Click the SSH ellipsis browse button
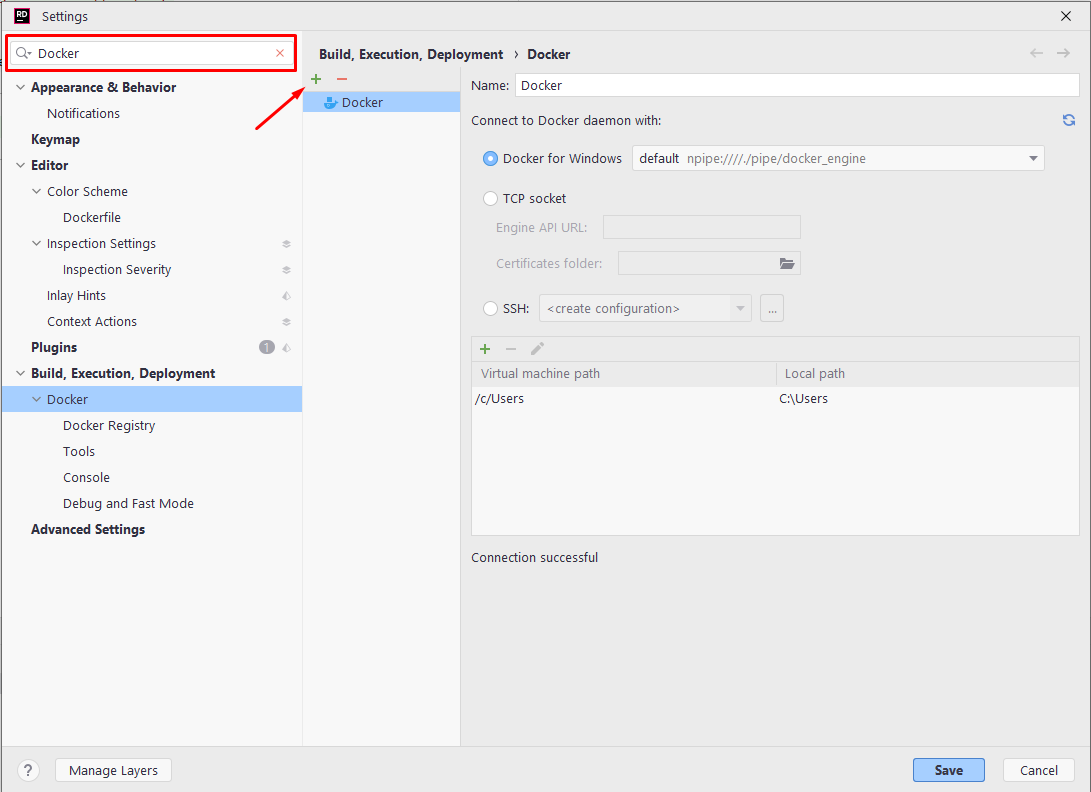The image size is (1091, 792). coord(772,308)
